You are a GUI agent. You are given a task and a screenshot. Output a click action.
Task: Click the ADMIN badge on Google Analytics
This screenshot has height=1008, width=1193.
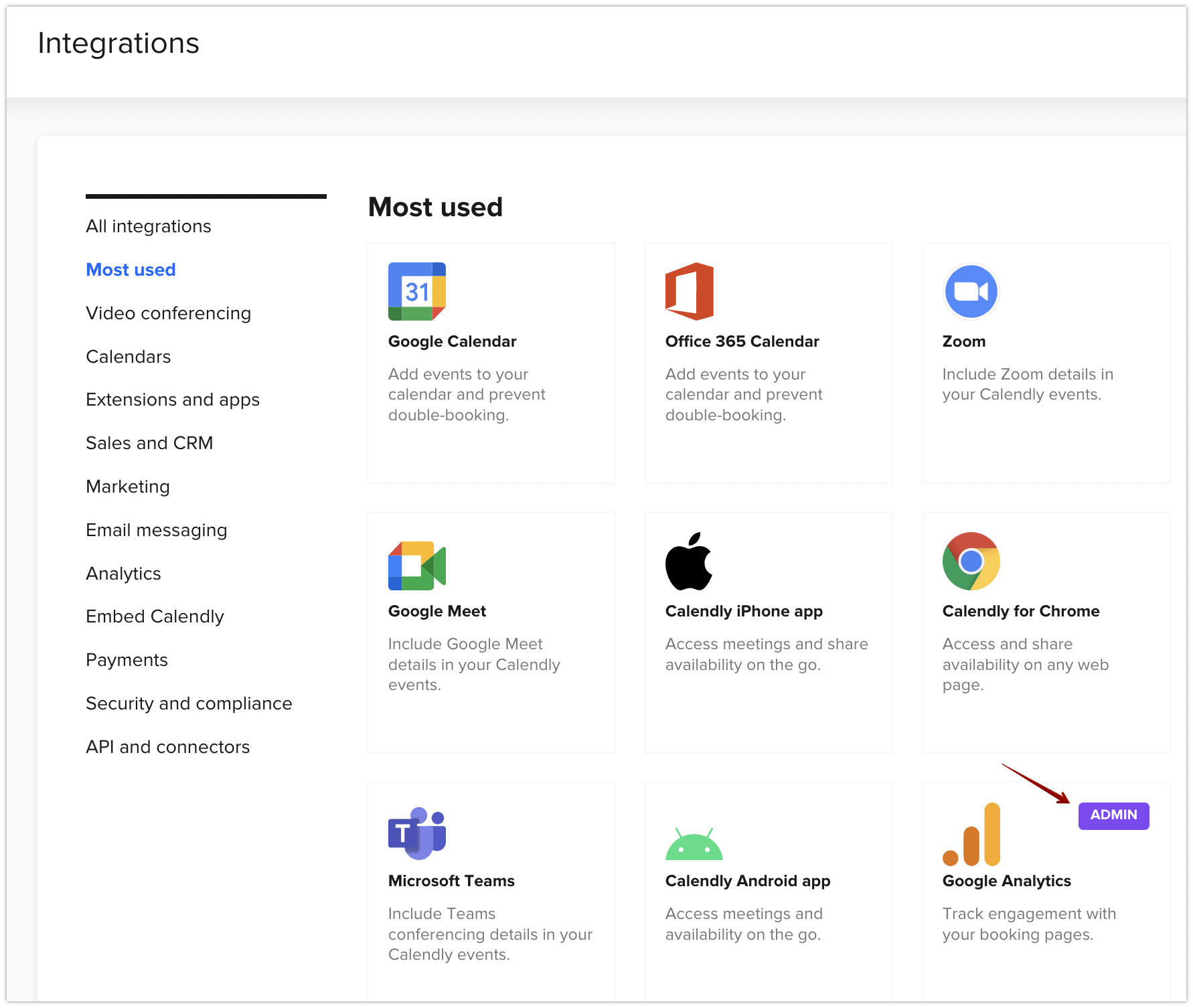point(1113,815)
